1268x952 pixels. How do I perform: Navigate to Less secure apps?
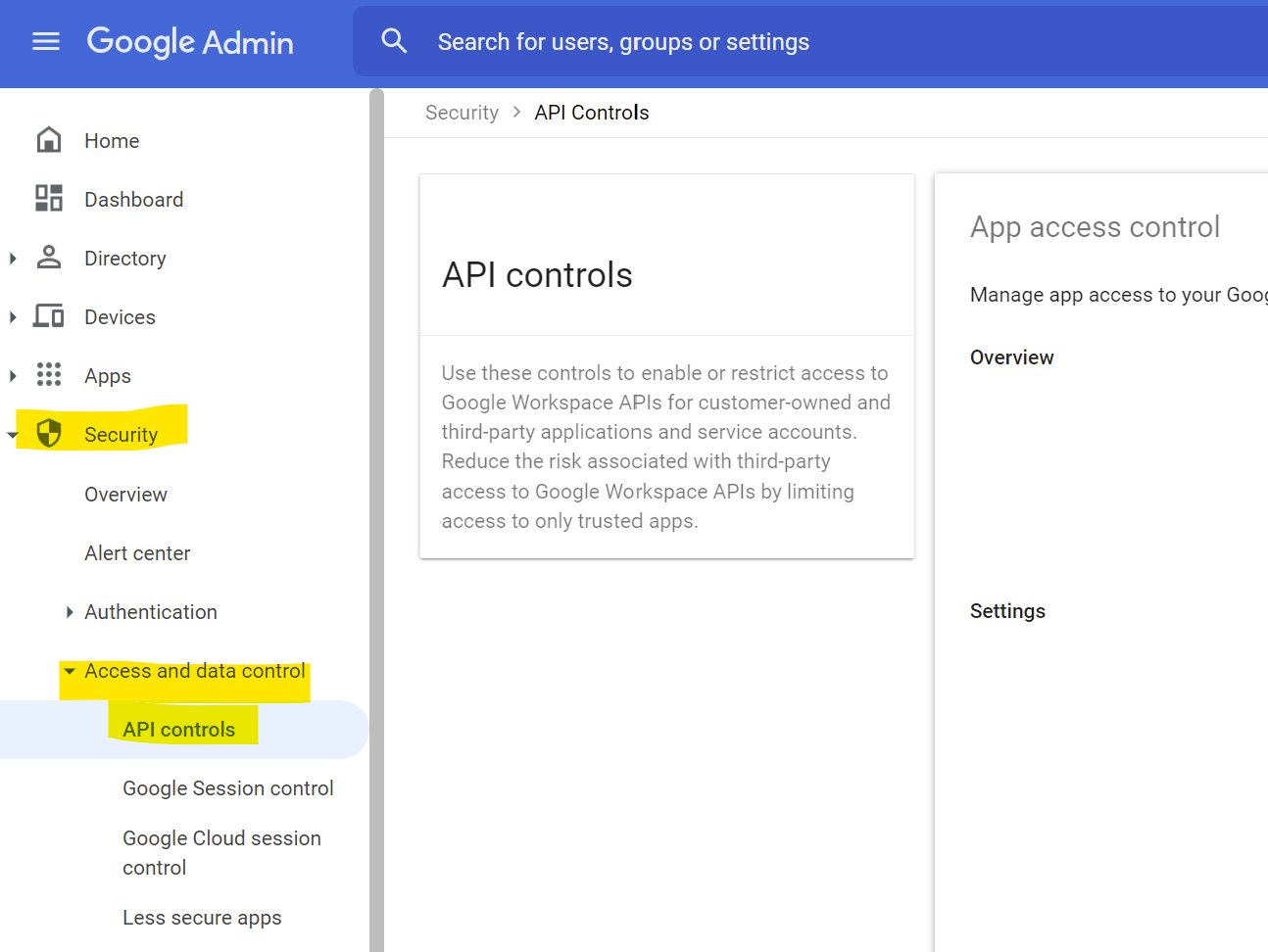pos(202,917)
